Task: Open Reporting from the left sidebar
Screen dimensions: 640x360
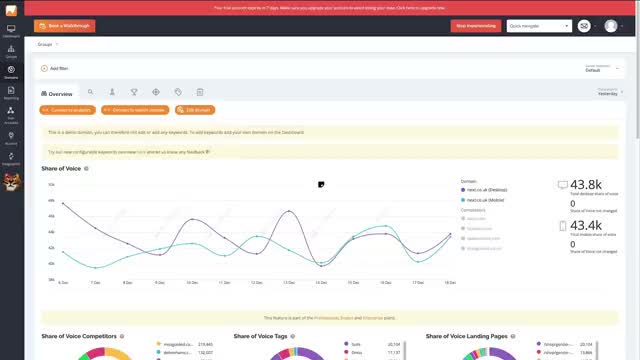Action: [x=11, y=93]
